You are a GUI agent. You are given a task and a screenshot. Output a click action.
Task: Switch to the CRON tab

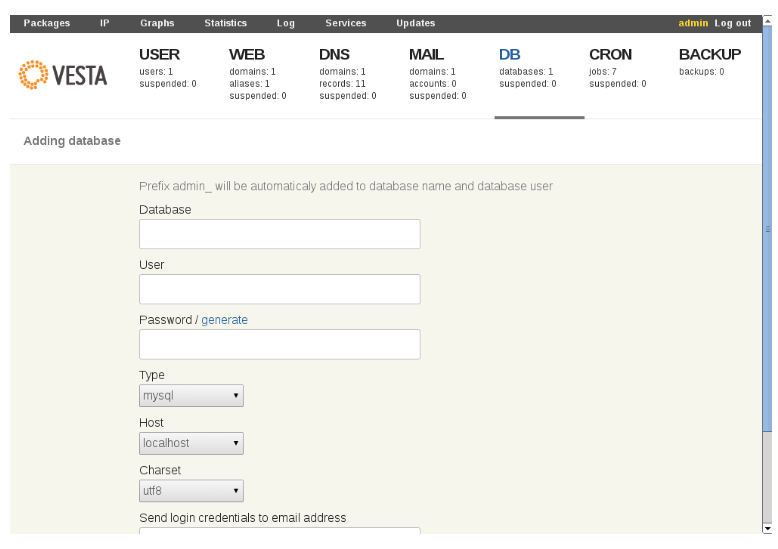coord(610,54)
